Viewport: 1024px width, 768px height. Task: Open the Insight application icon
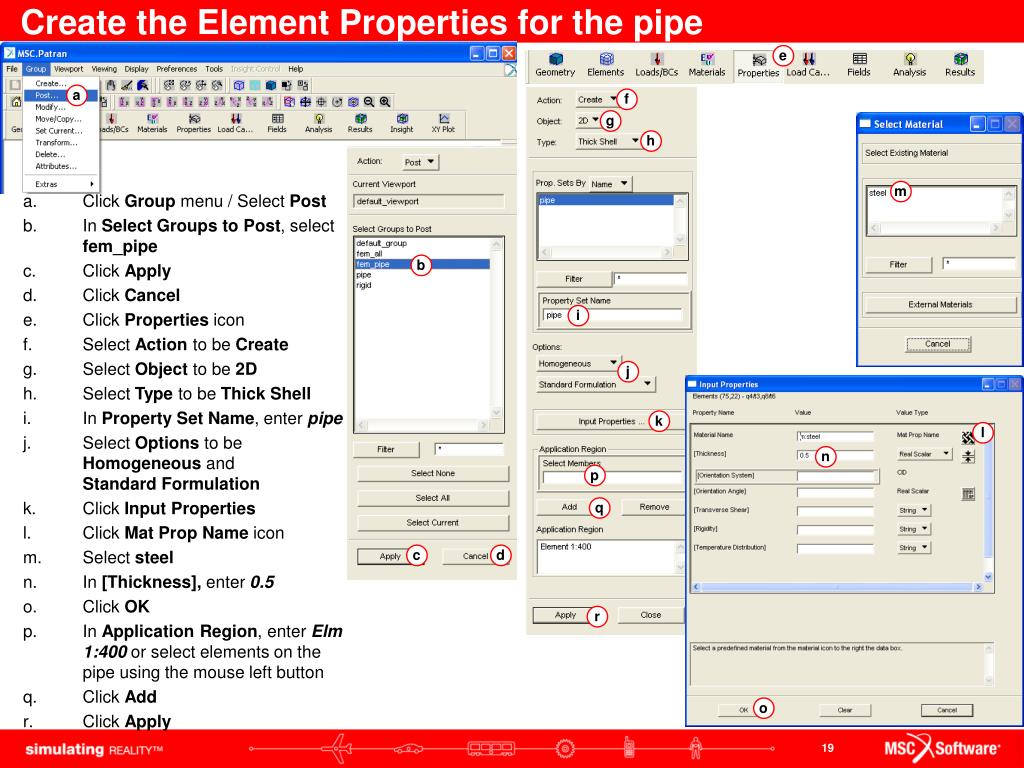[x=402, y=123]
